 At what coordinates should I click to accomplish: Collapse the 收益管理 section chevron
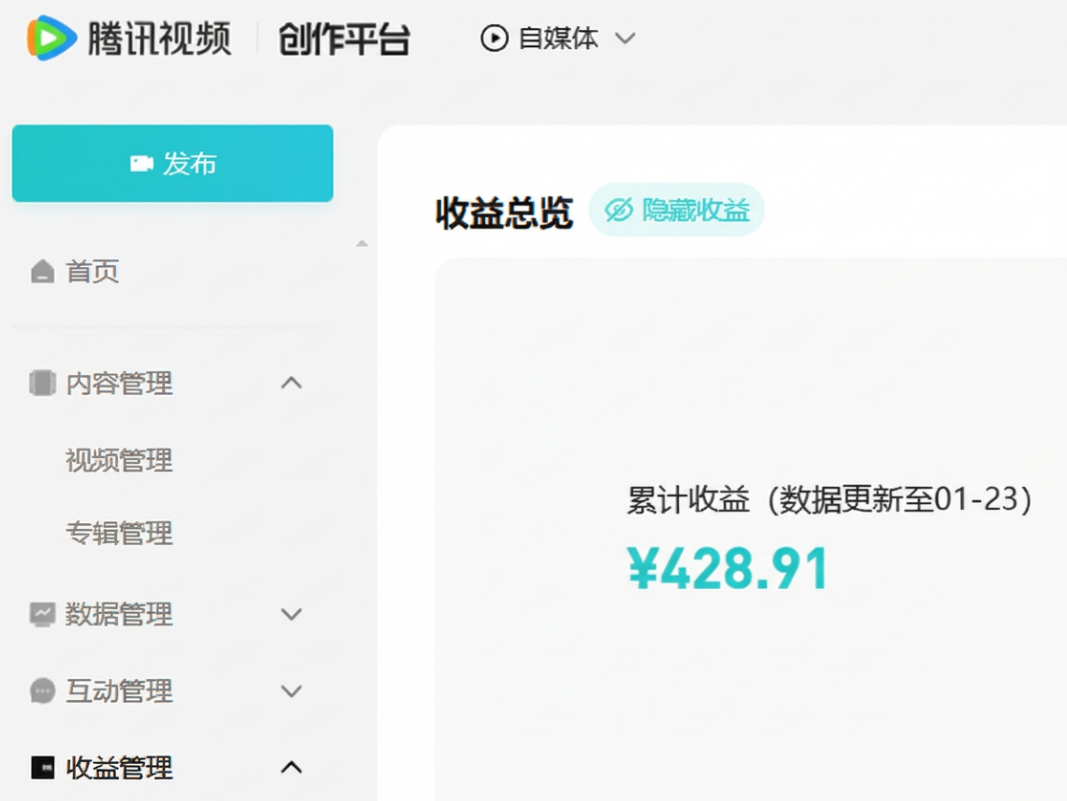pos(291,768)
